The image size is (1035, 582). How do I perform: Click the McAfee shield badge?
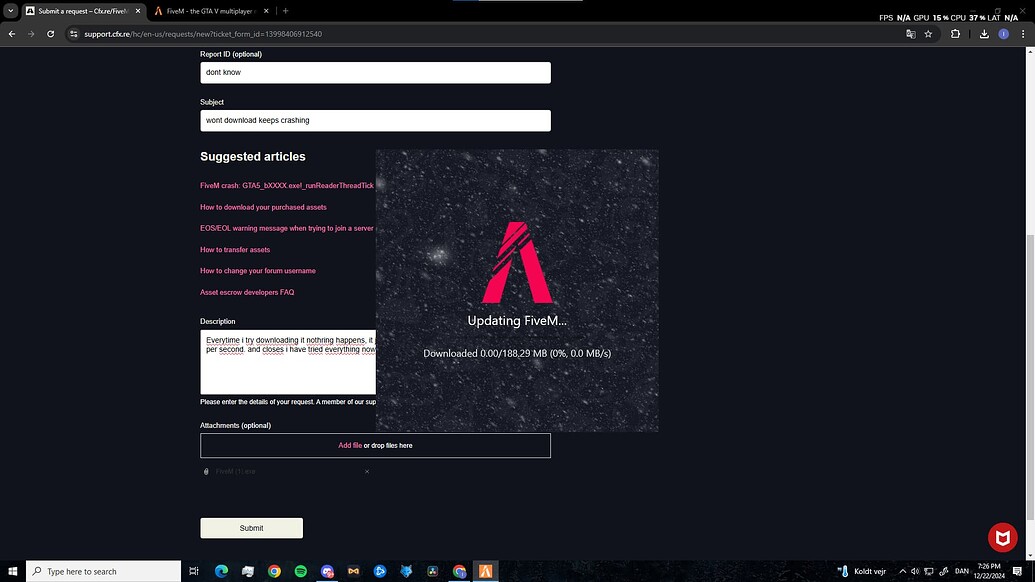coord(1003,537)
